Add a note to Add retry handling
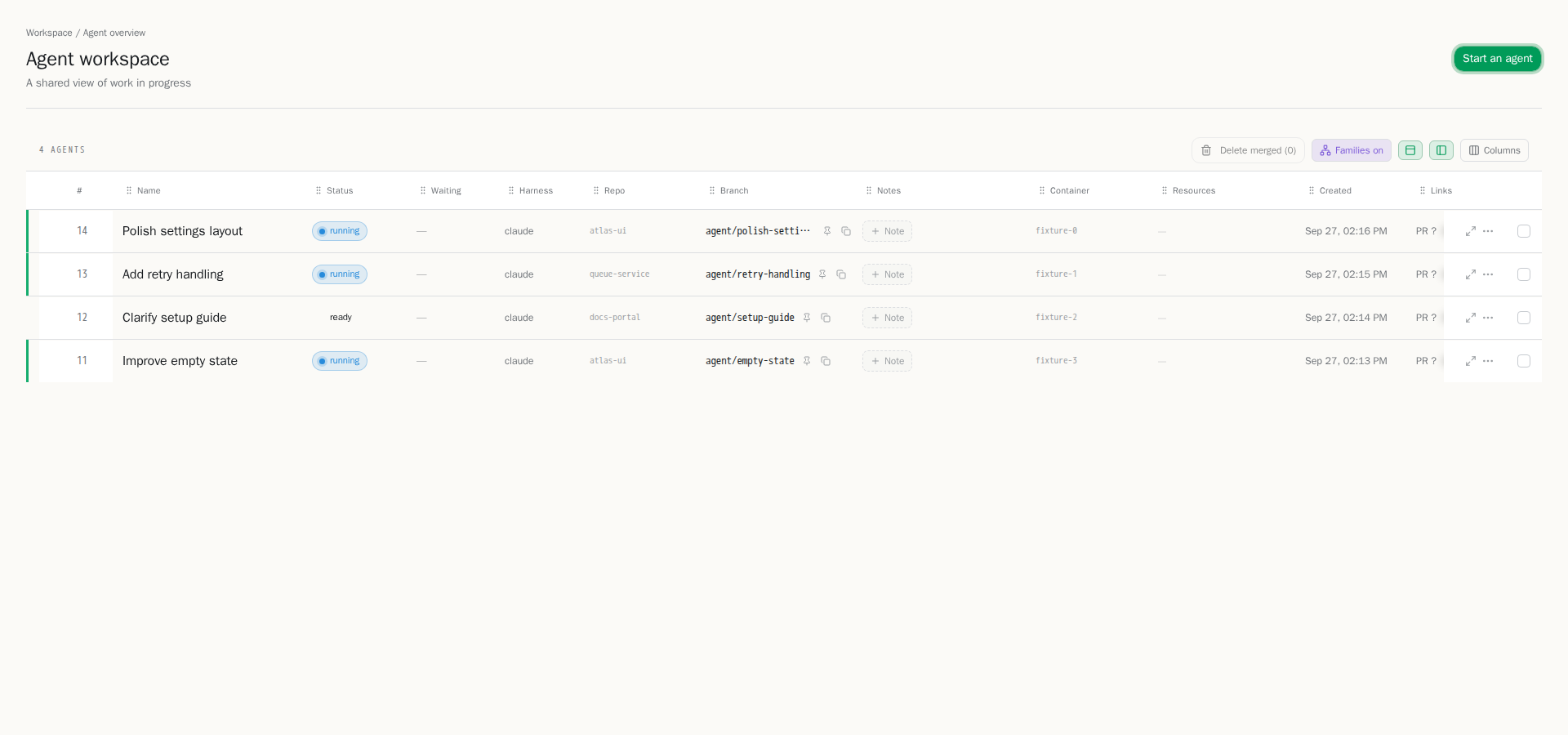Viewport: 1568px width, 735px height. pyautogui.click(x=887, y=274)
